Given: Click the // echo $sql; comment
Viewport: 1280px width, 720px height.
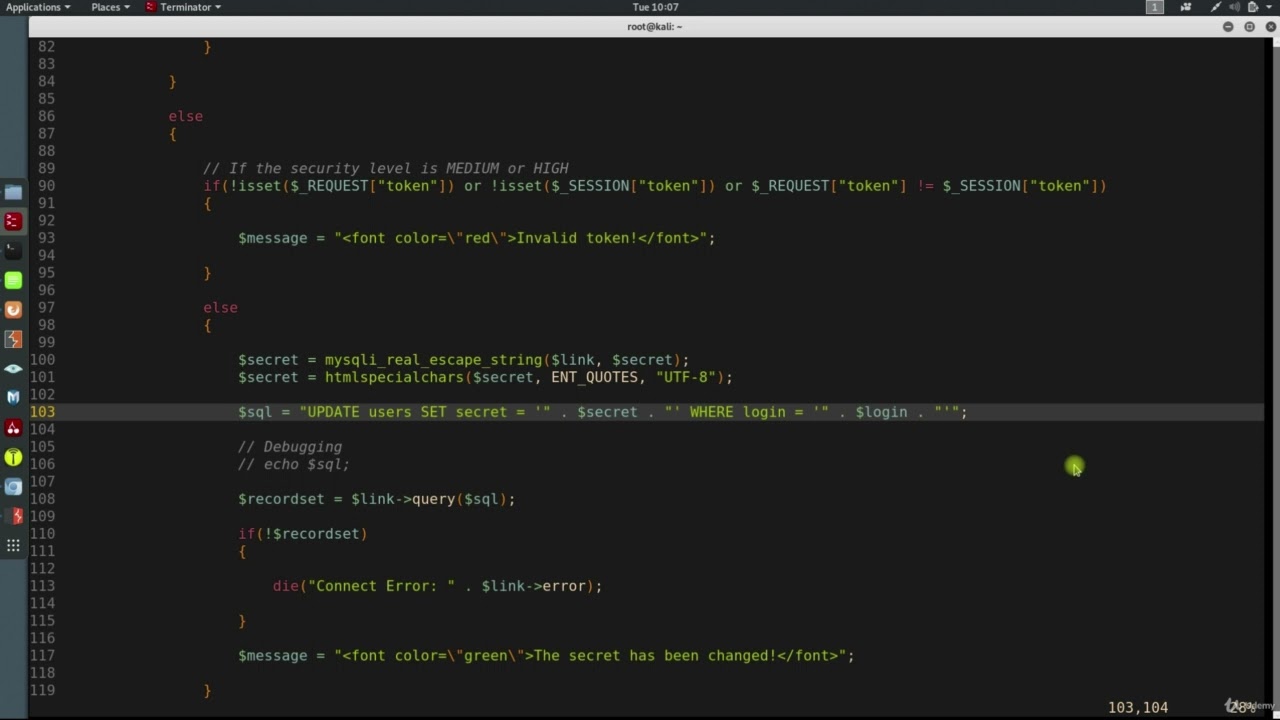Looking at the screenshot, I should tap(294, 464).
